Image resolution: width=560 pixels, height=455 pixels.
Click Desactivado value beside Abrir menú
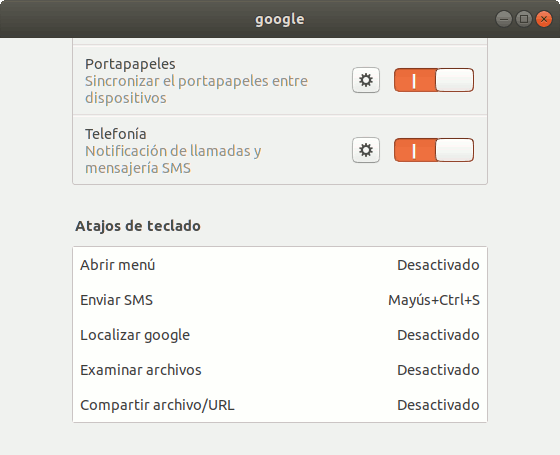click(438, 265)
